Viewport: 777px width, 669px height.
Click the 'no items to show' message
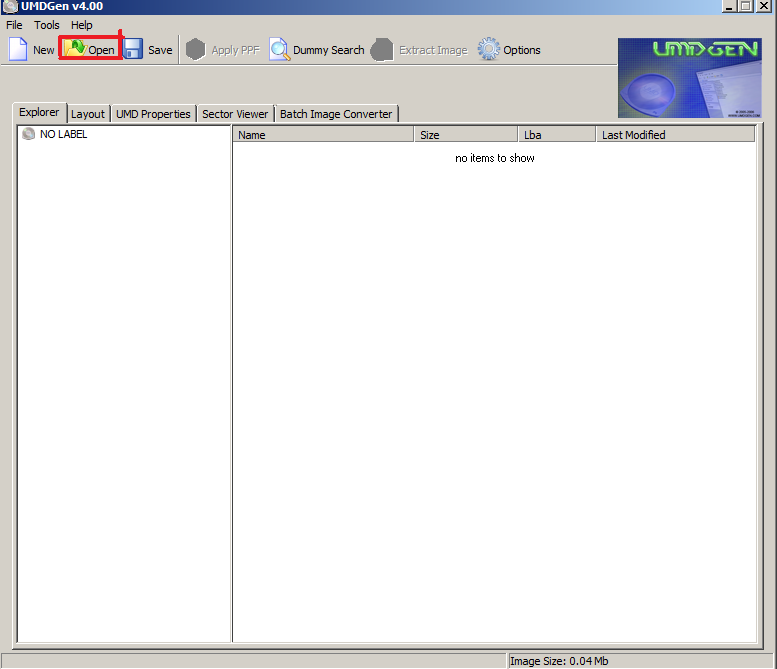pyautogui.click(x=495, y=158)
